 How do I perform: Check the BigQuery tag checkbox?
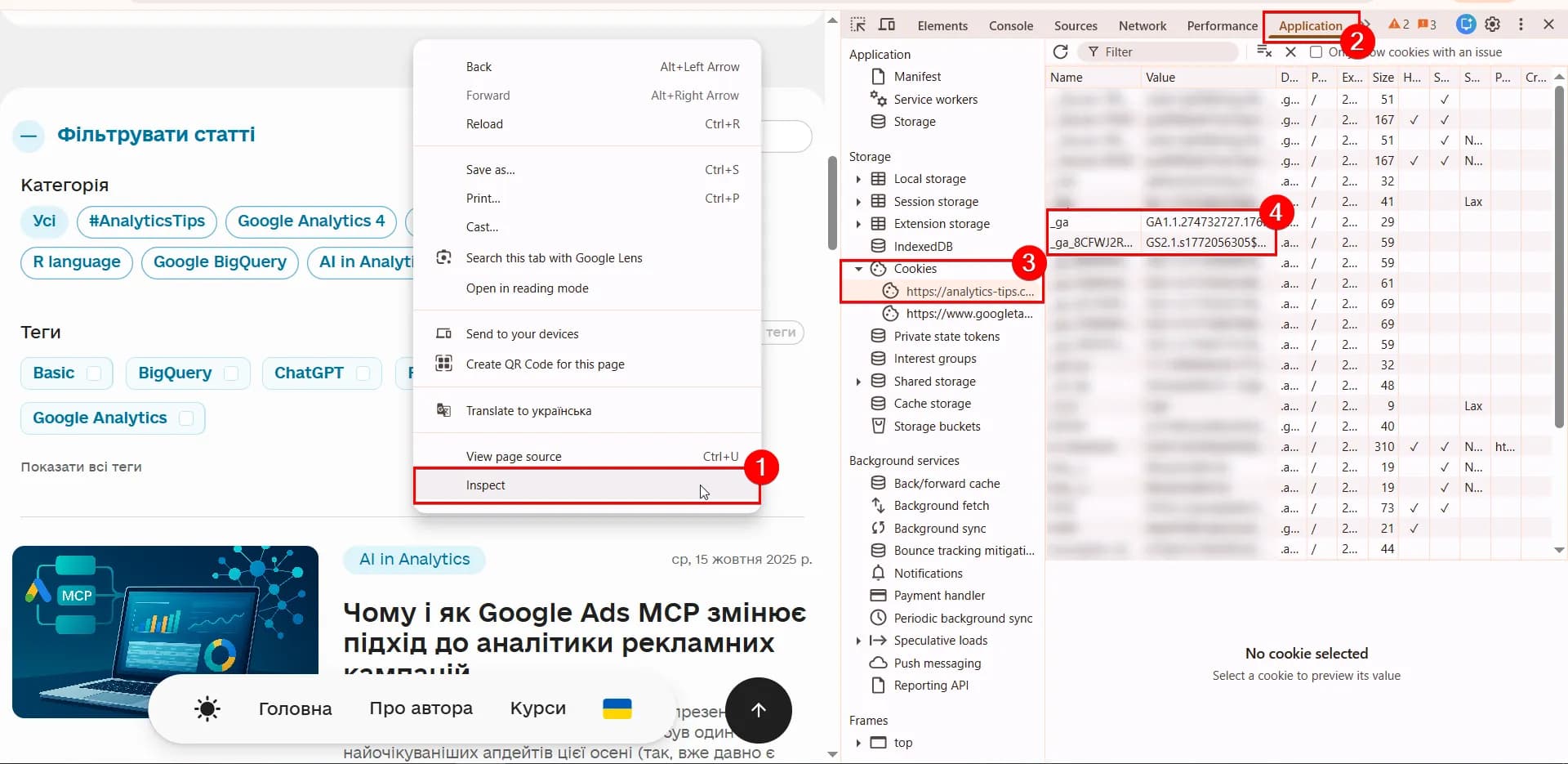pyautogui.click(x=231, y=373)
